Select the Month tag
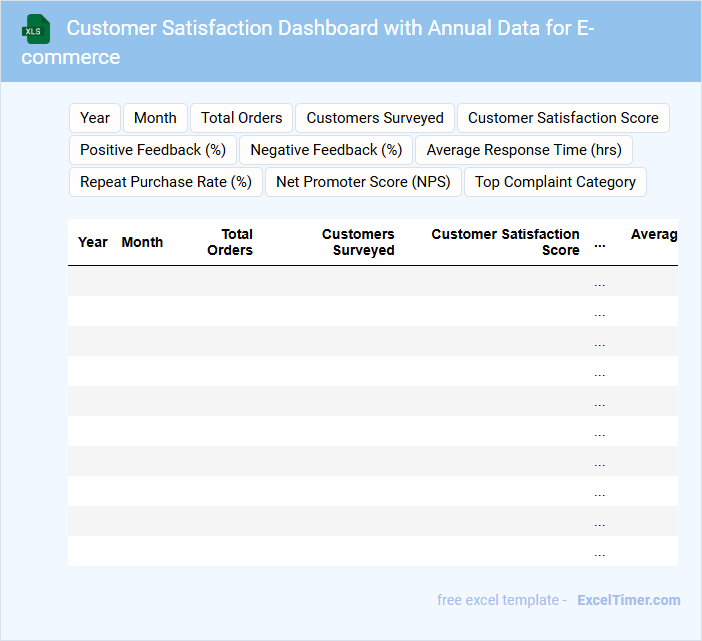The image size is (702, 641). [x=155, y=118]
